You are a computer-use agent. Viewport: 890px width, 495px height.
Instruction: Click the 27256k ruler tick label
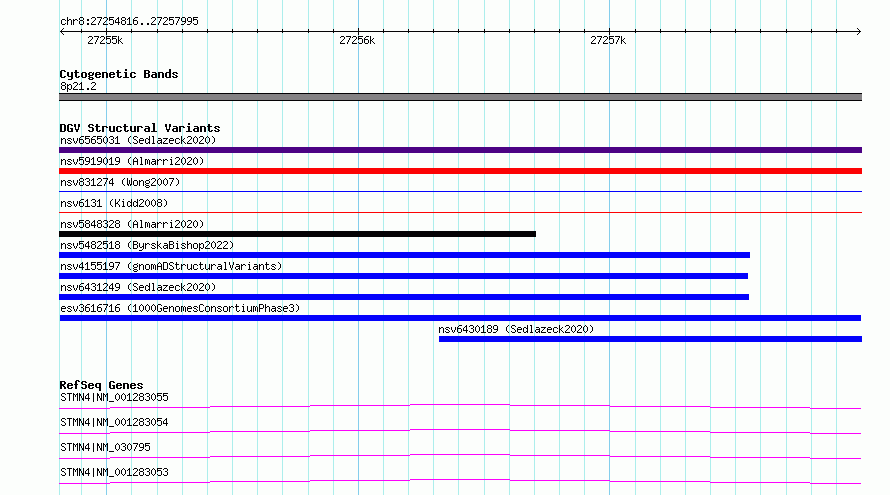click(357, 40)
